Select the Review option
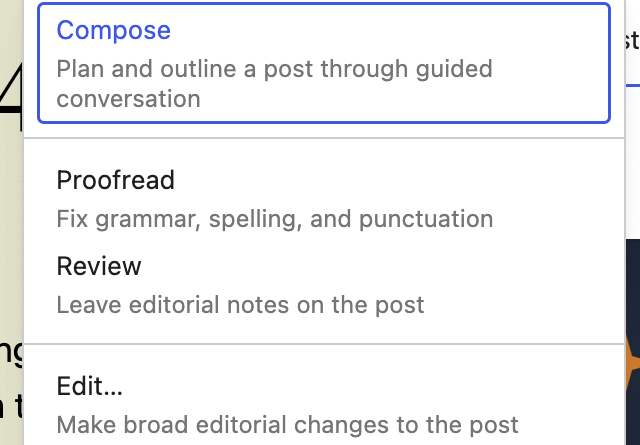The width and height of the screenshot is (640, 445). click(x=99, y=266)
